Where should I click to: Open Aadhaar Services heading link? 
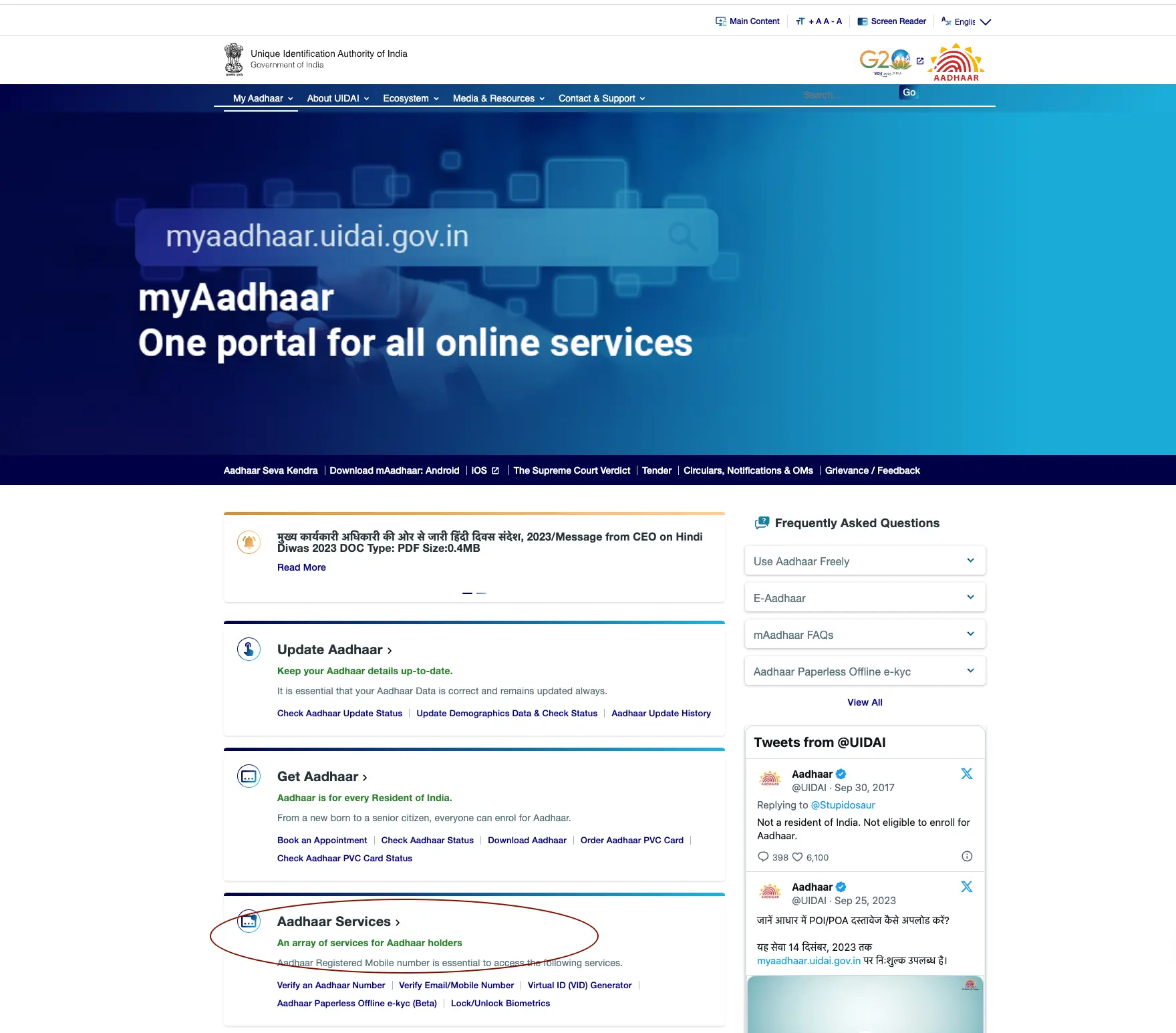tap(339, 921)
